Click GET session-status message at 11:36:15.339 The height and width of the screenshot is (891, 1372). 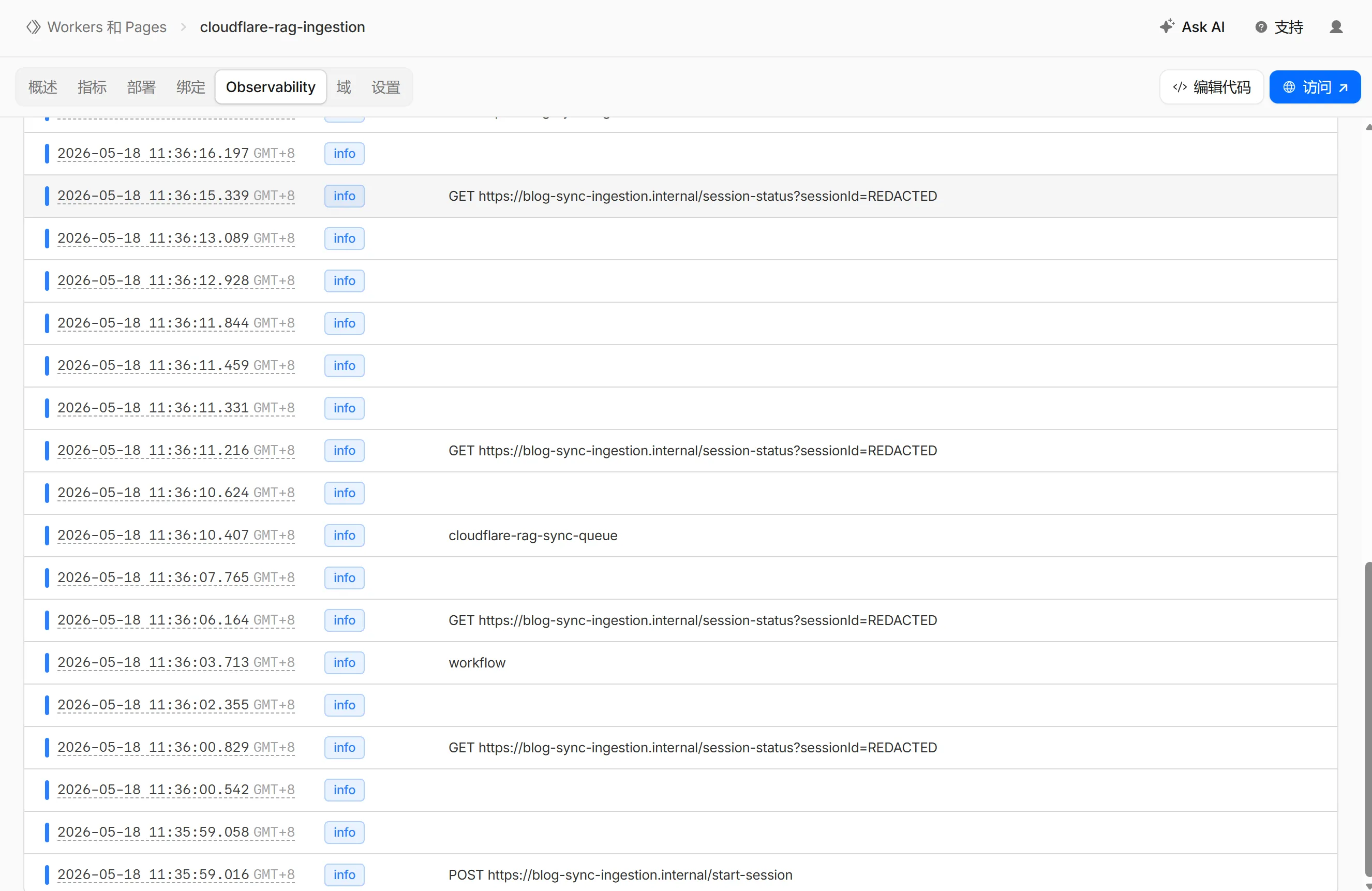693,196
